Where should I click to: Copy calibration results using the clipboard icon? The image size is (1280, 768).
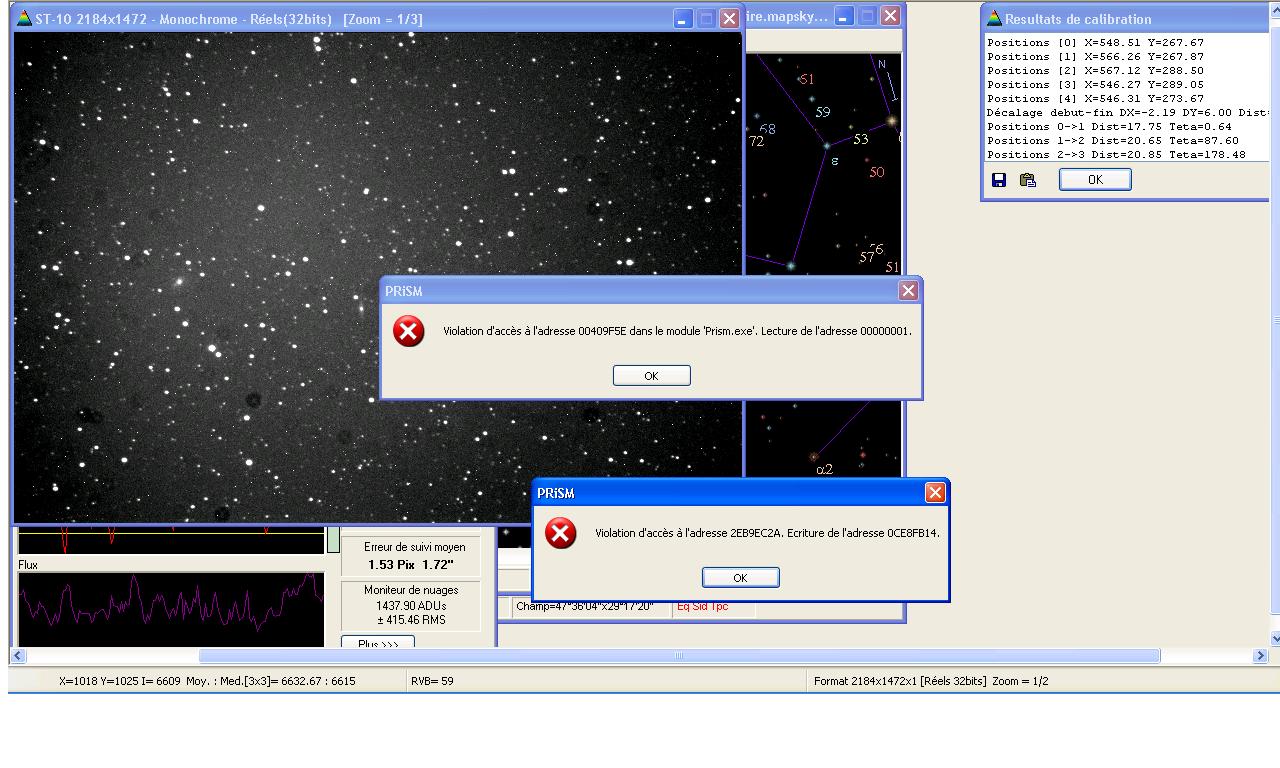[x=1027, y=180]
